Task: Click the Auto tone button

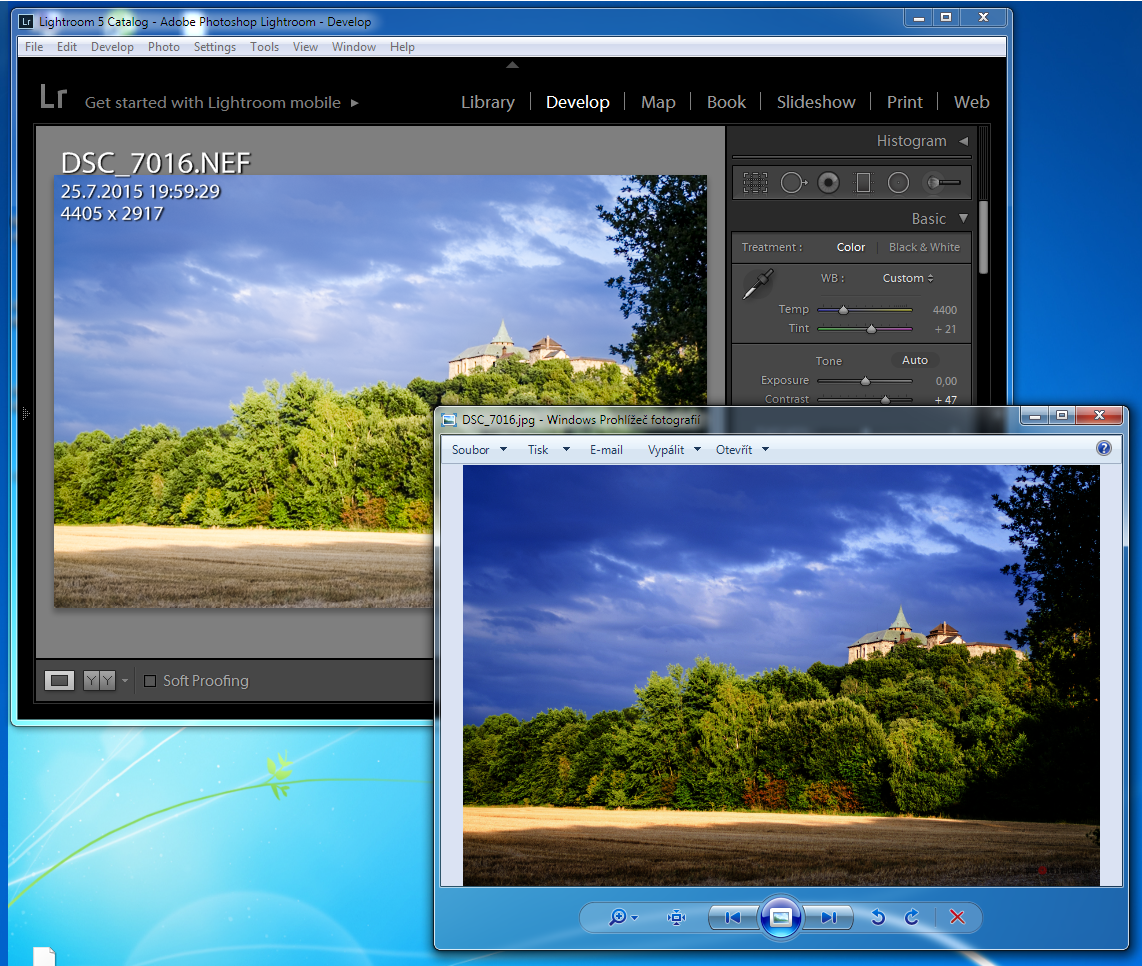Action: point(914,360)
